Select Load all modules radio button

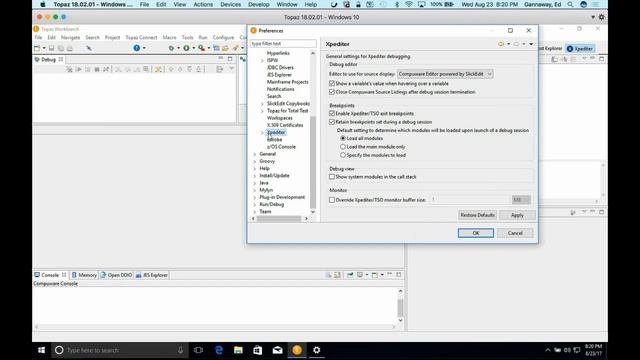pyautogui.click(x=343, y=138)
